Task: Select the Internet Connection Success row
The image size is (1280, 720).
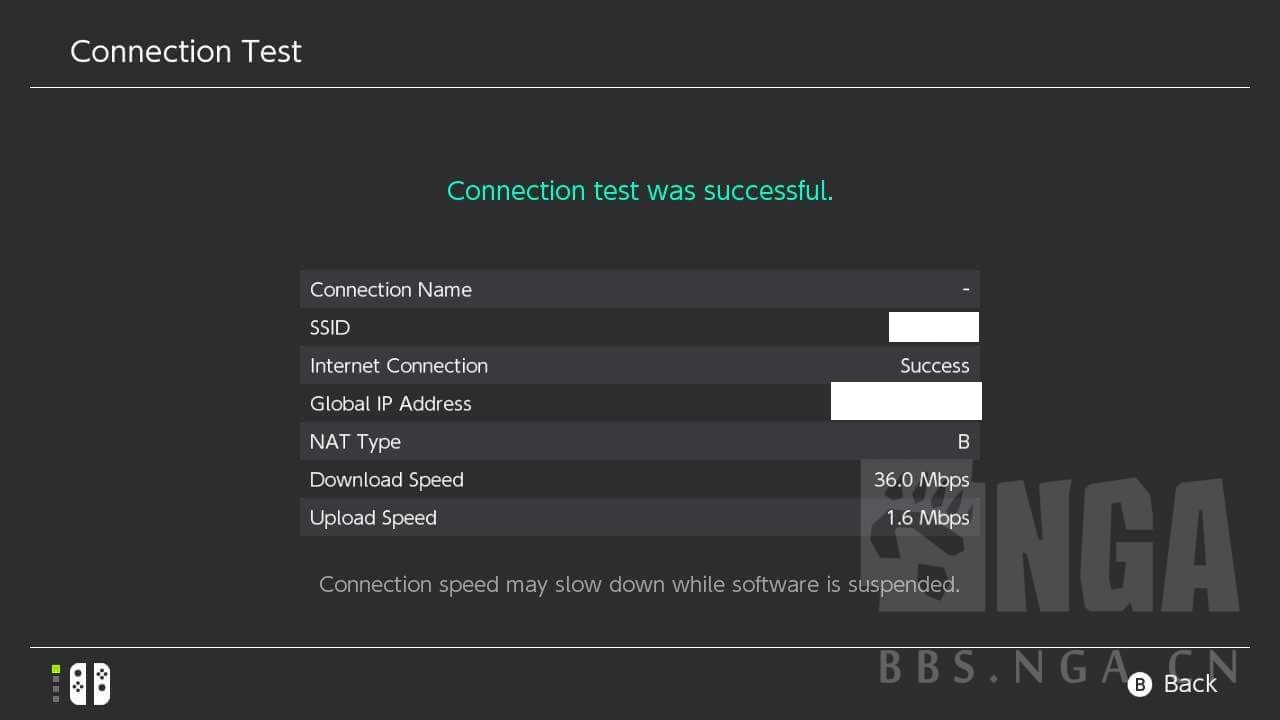Action: (x=640, y=365)
